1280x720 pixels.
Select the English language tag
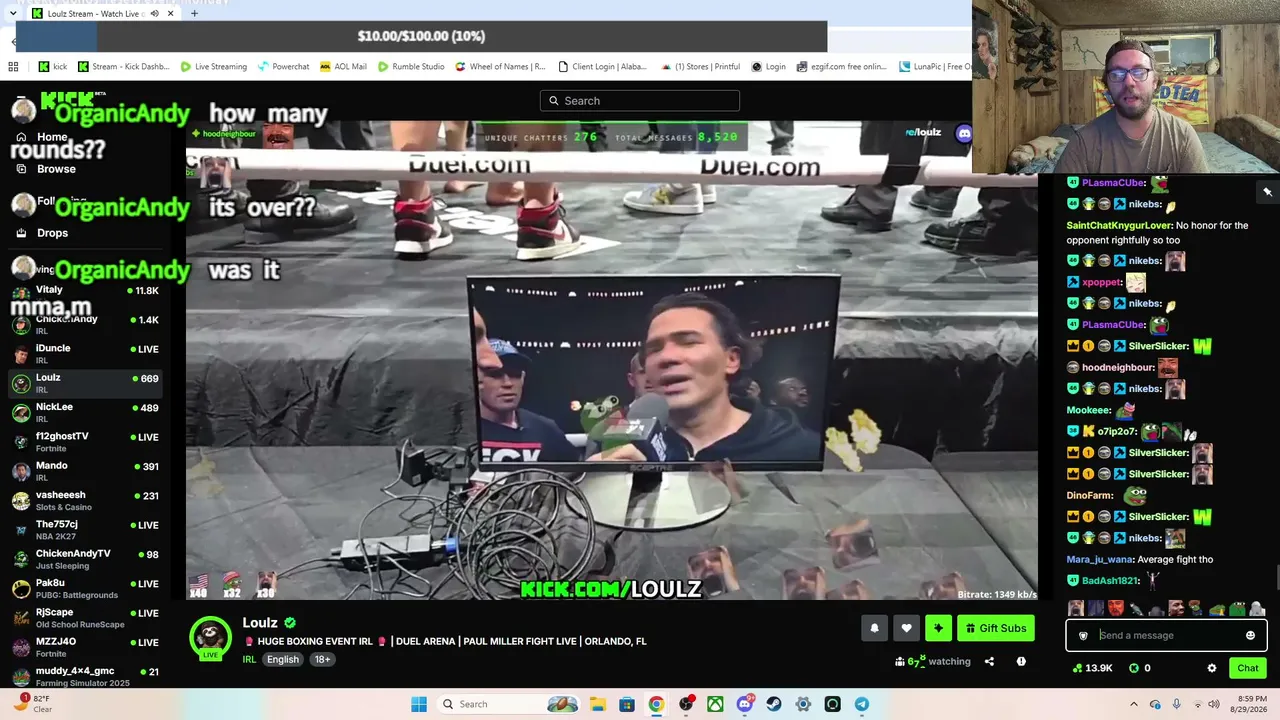(283, 660)
